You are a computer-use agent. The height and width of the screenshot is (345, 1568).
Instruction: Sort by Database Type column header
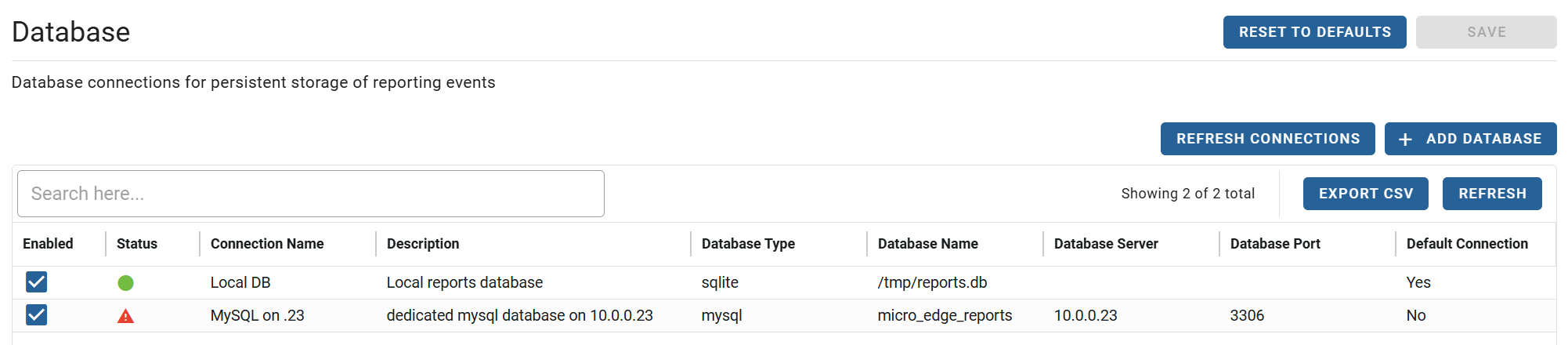point(748,244)
